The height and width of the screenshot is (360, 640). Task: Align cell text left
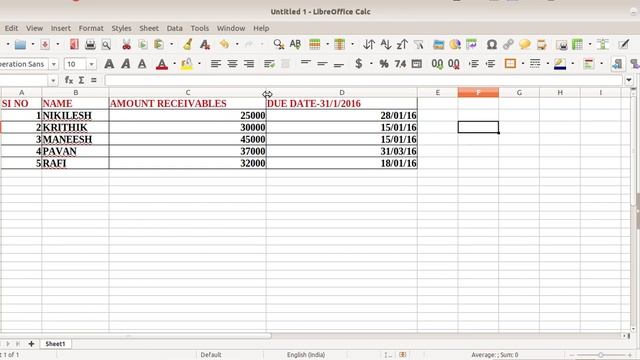(x=216, y=64)
